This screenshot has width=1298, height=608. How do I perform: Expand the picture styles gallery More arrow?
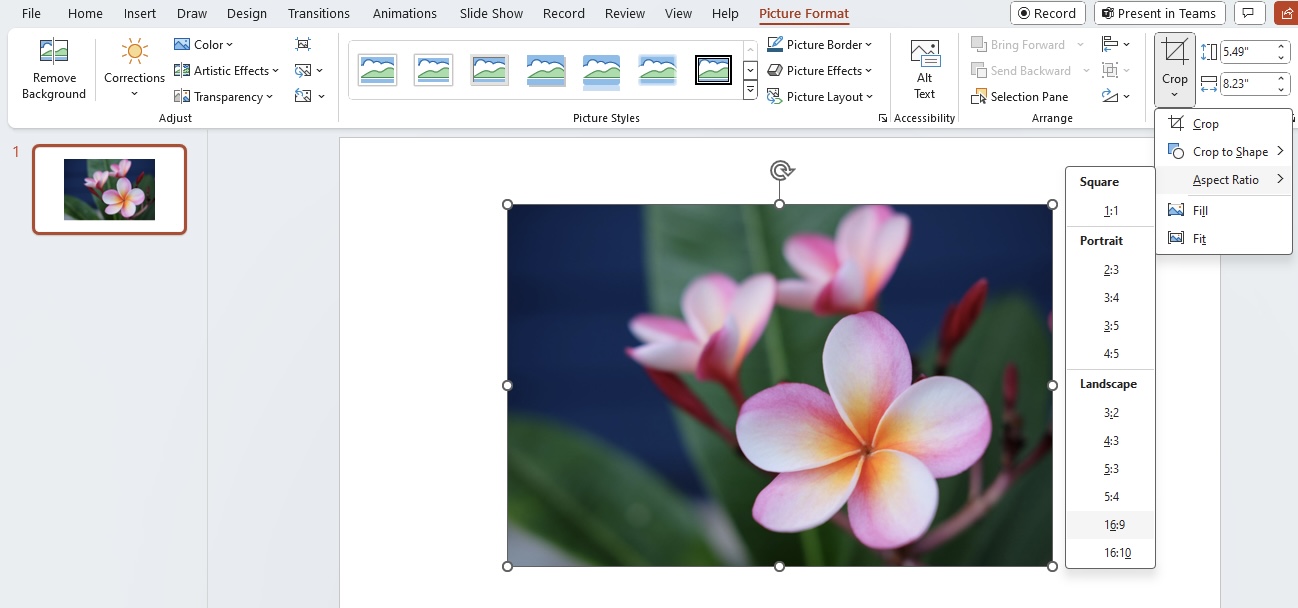pos(751,91)
